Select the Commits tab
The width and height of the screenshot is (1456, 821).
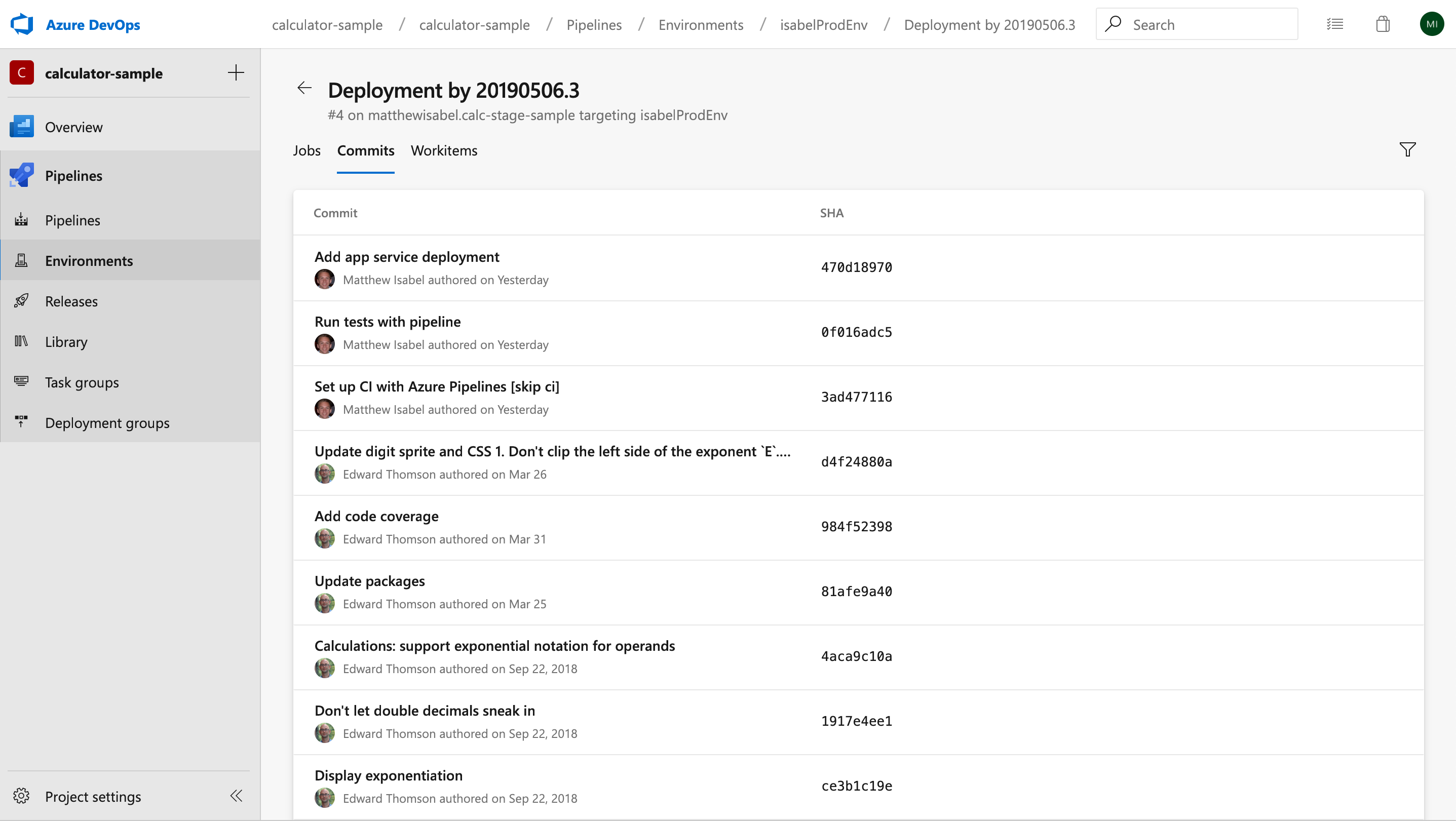click(366, 150)
